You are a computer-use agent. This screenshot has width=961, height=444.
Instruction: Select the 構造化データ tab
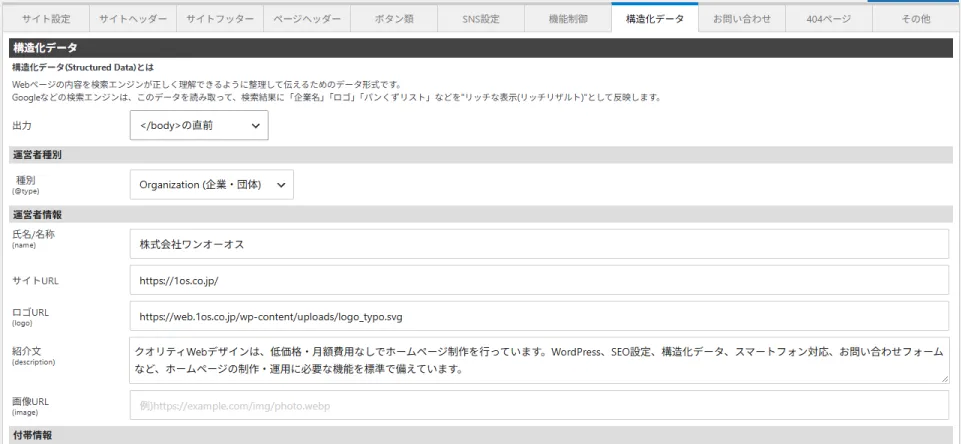[655, 18]
